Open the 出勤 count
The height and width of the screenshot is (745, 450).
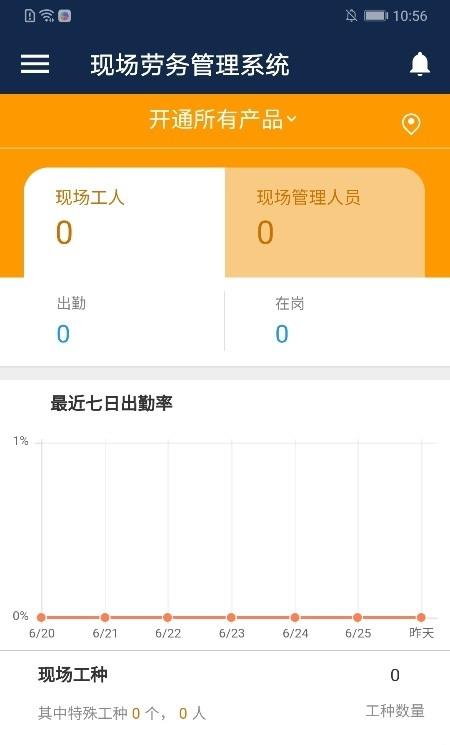tap(64, 334)
